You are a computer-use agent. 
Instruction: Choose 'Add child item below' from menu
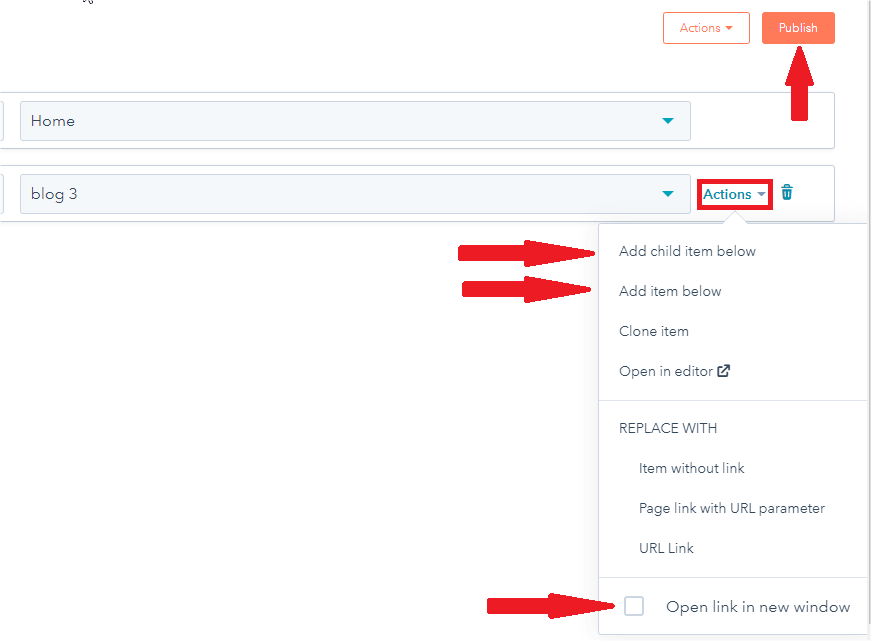tap(687, 251)
